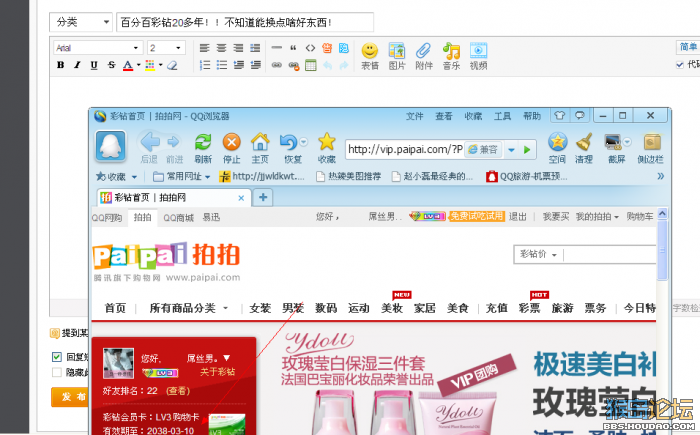Switch to the QQ商城 top tab
700x435 pixels.
pos(179,218)
